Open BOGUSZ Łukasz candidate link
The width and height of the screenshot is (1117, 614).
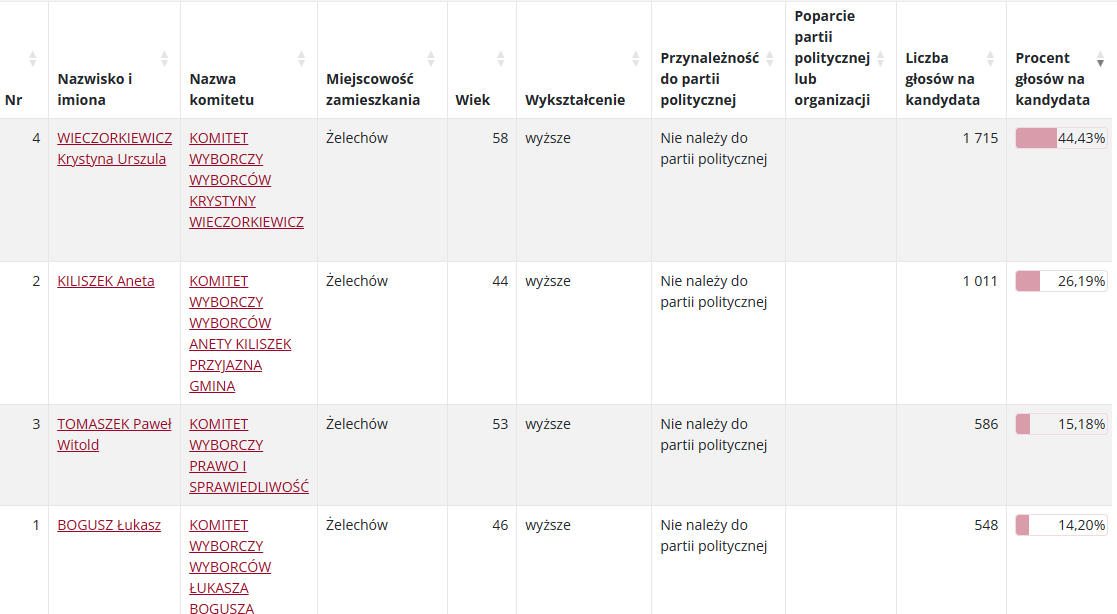[109, 525]
